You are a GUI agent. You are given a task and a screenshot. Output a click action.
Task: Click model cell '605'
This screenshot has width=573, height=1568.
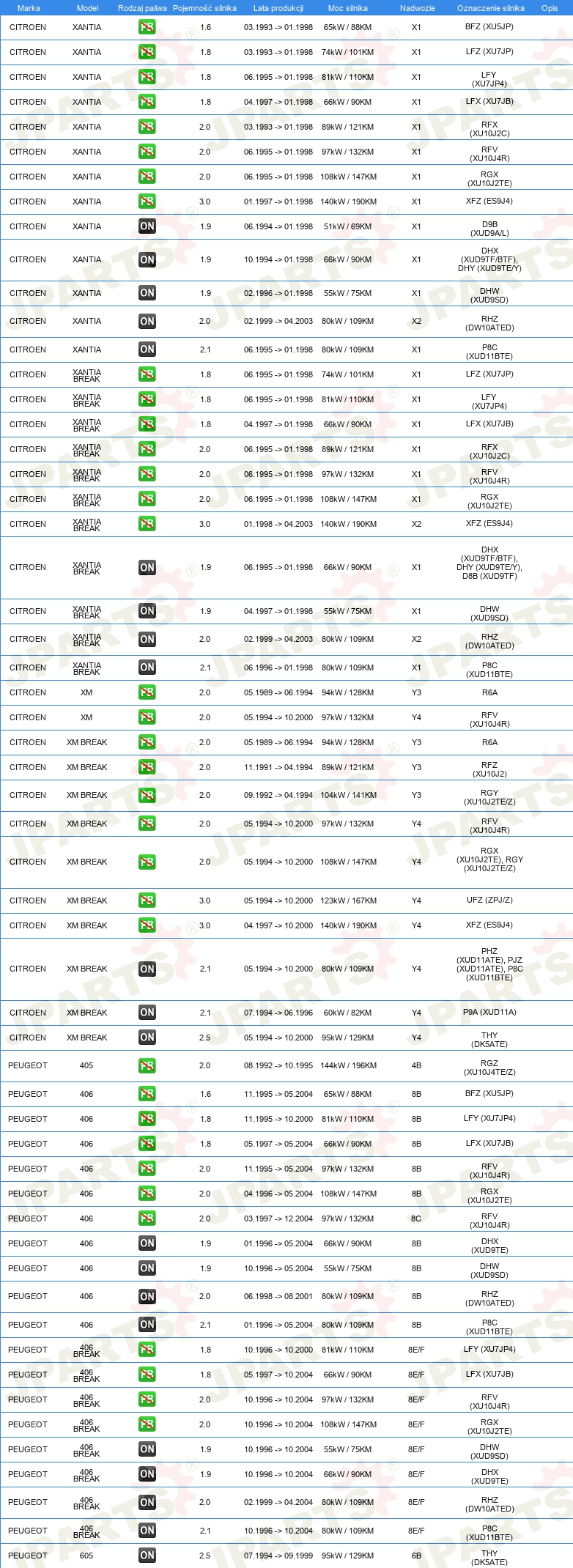tap(86, 1556)
